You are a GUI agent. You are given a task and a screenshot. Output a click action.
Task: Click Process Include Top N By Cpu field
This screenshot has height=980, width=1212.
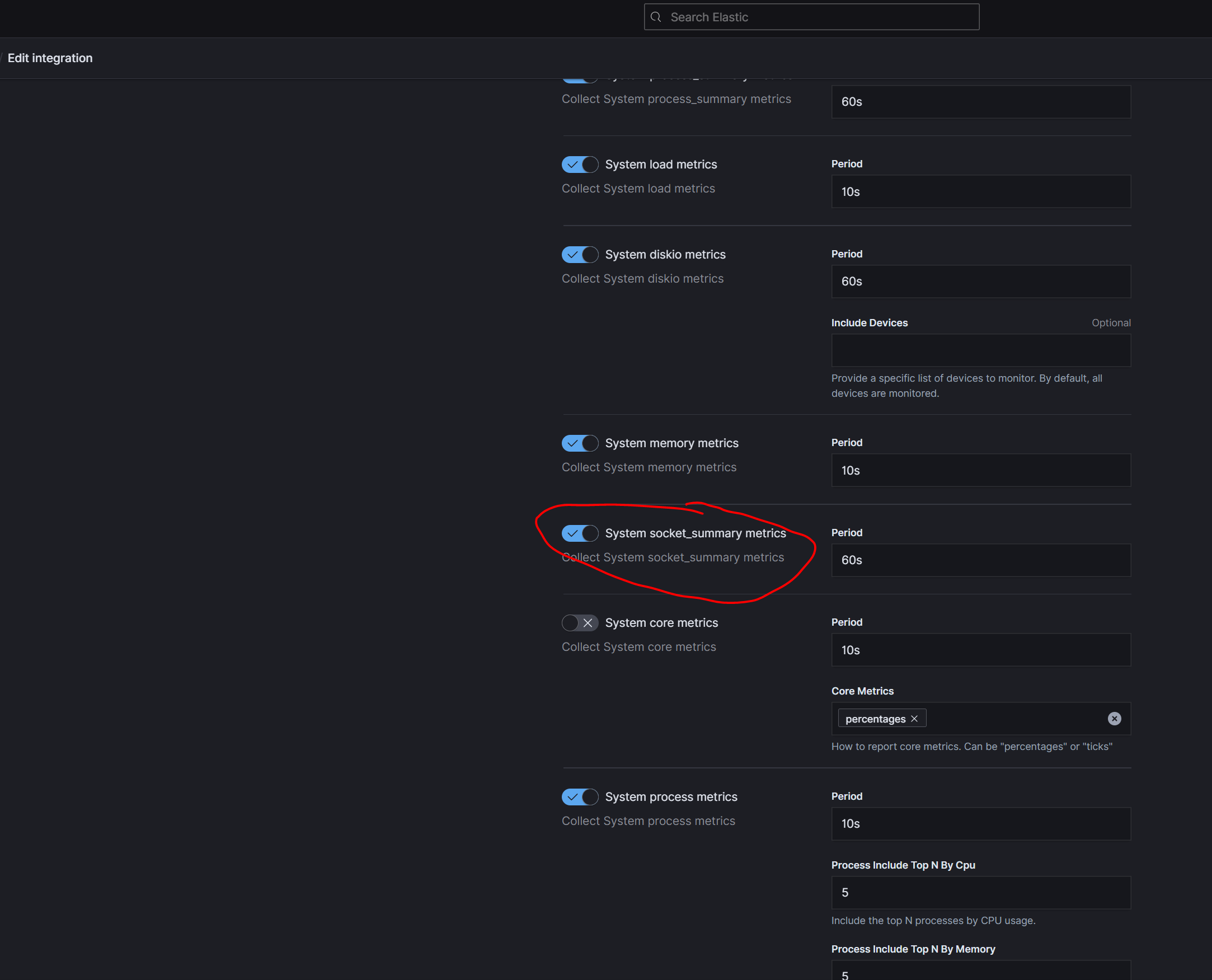click(981, 893)
